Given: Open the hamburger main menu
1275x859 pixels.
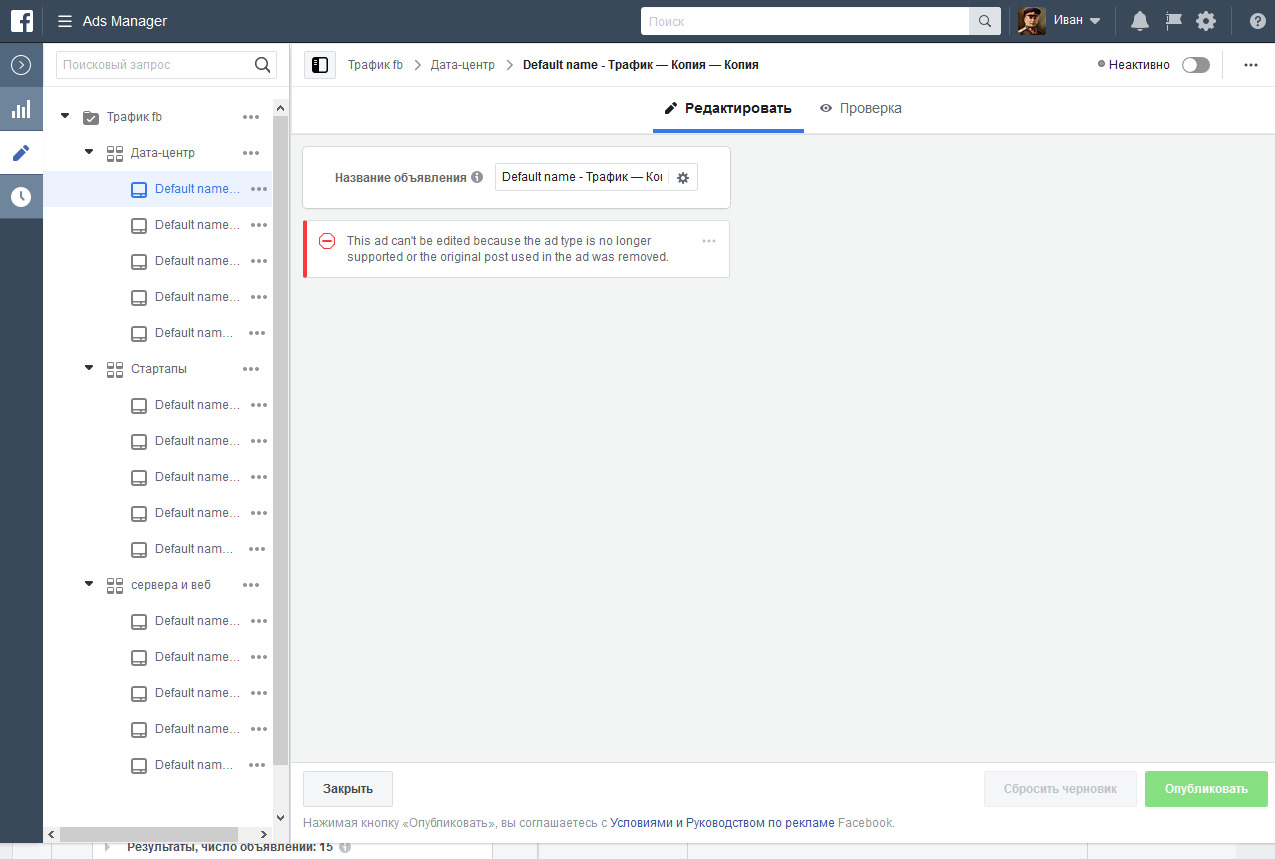Looking at the screenshot, I should (x=65, y=21).
